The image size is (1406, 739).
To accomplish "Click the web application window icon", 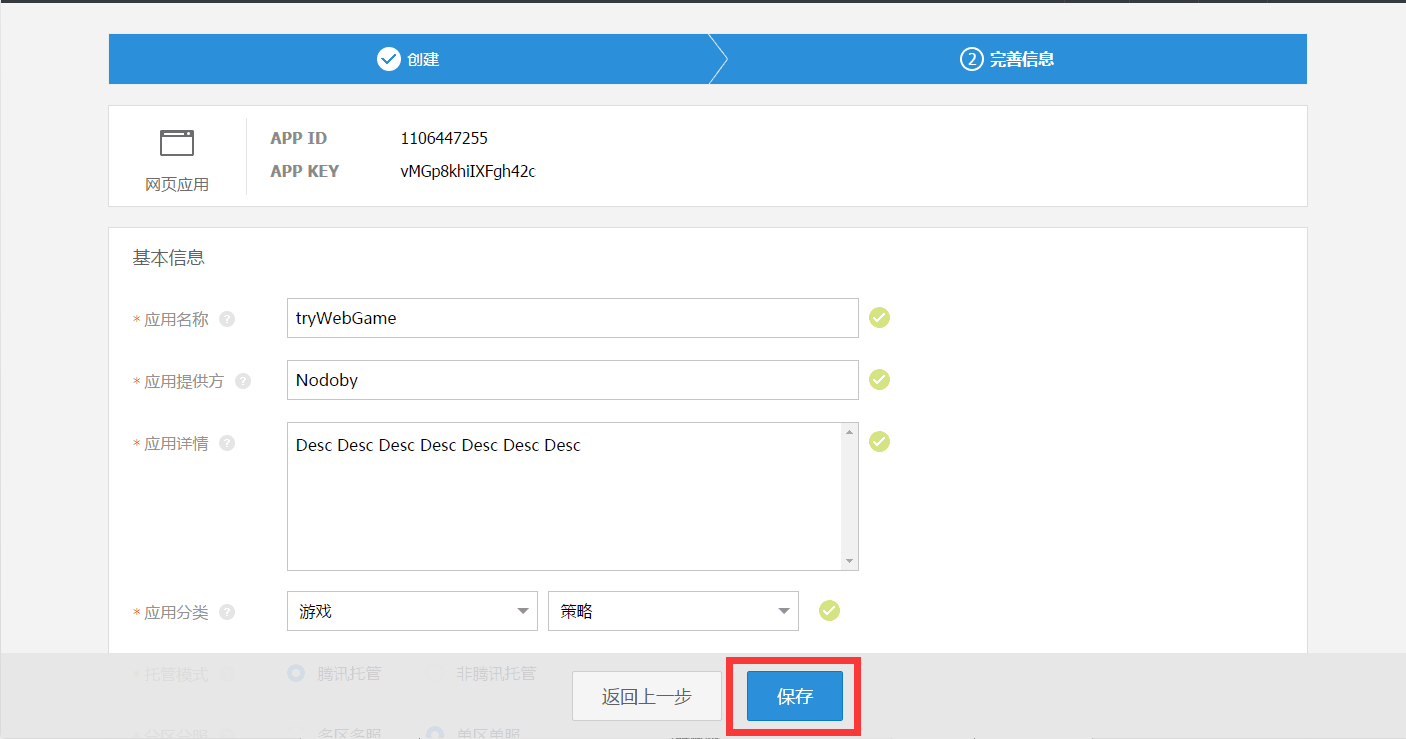I will click(x=177, y=143).
